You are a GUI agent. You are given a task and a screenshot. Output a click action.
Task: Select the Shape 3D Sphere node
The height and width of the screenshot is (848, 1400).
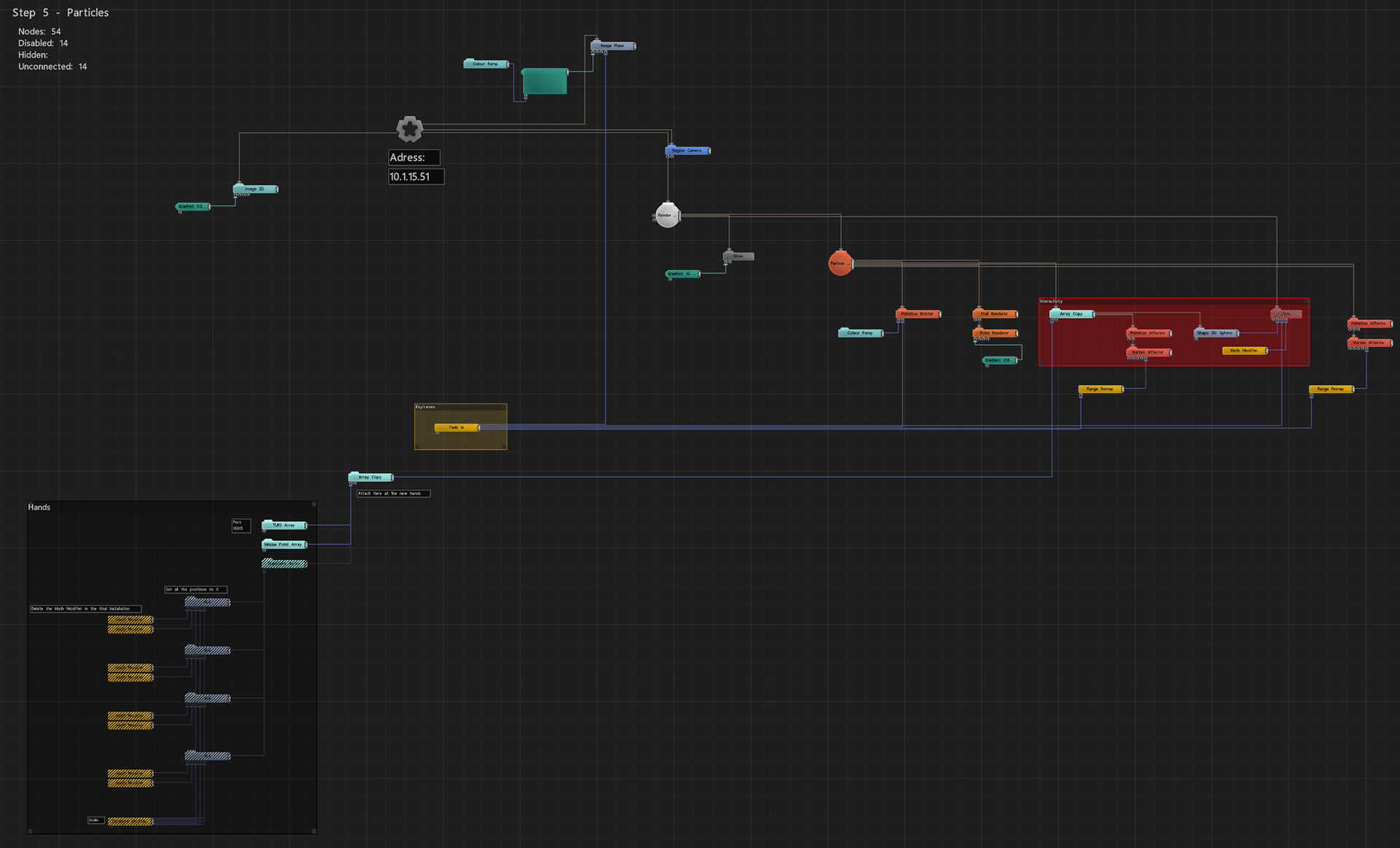tap(1215, 333)
